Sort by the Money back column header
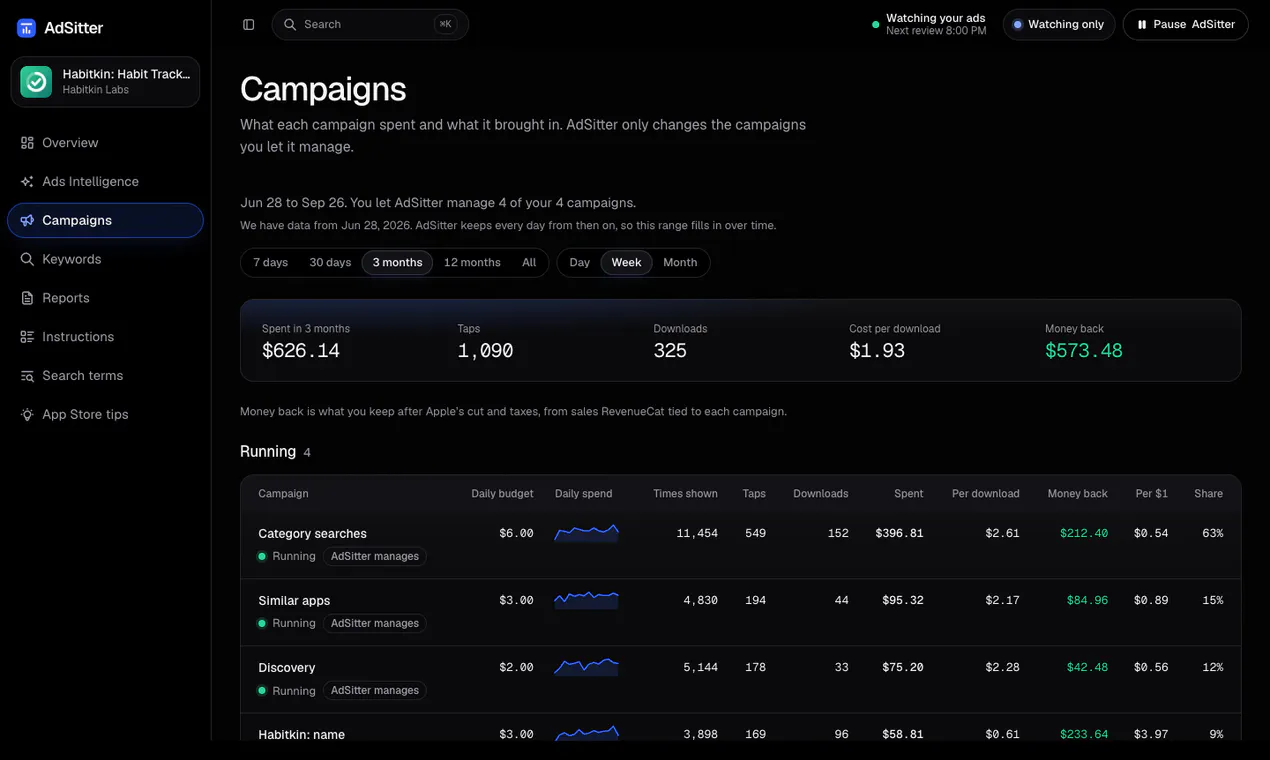The image size is (1270, 760). [1077, 494]
